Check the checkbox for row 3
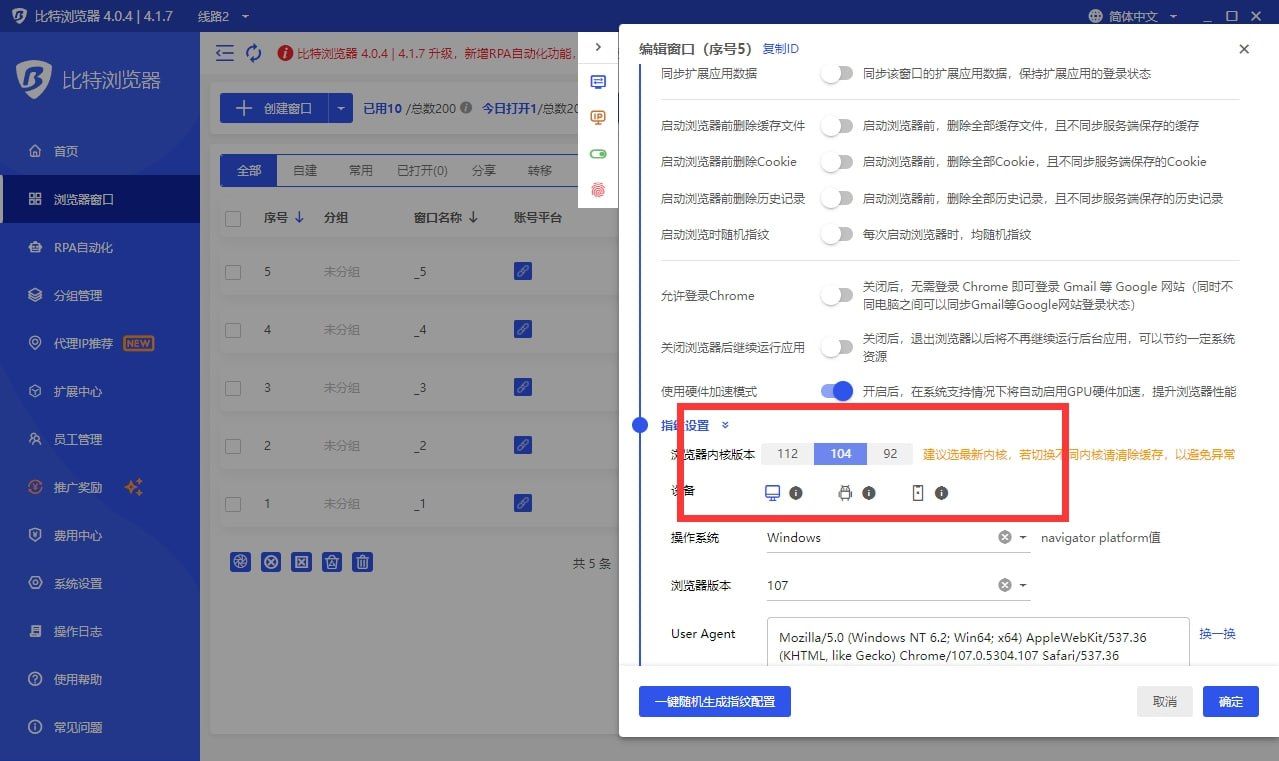This screenshot has height=761, width=1279. pyautogui.click(x=233, y=388)
